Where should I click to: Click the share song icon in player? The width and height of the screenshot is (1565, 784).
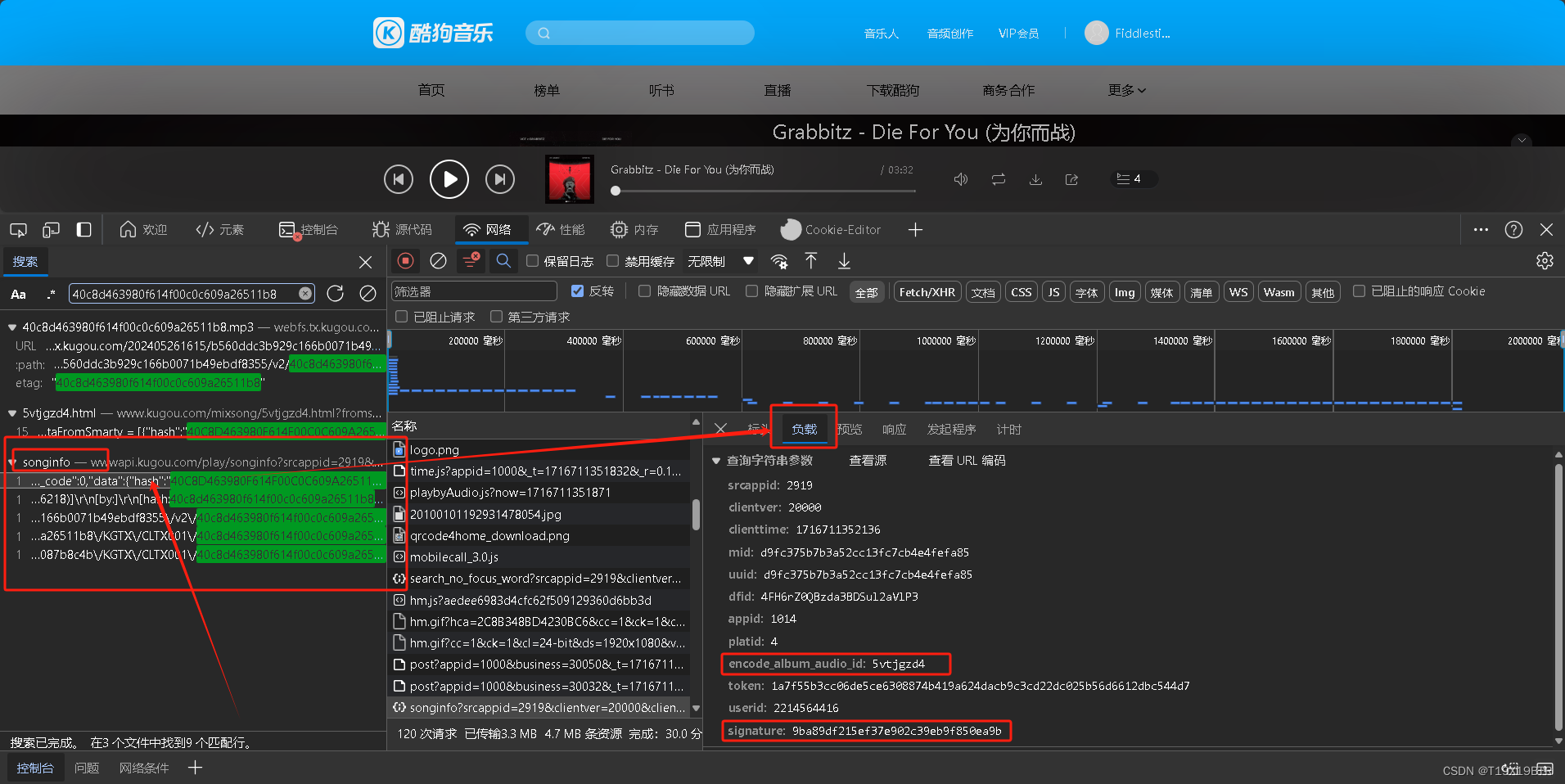tap(1071, 179)
